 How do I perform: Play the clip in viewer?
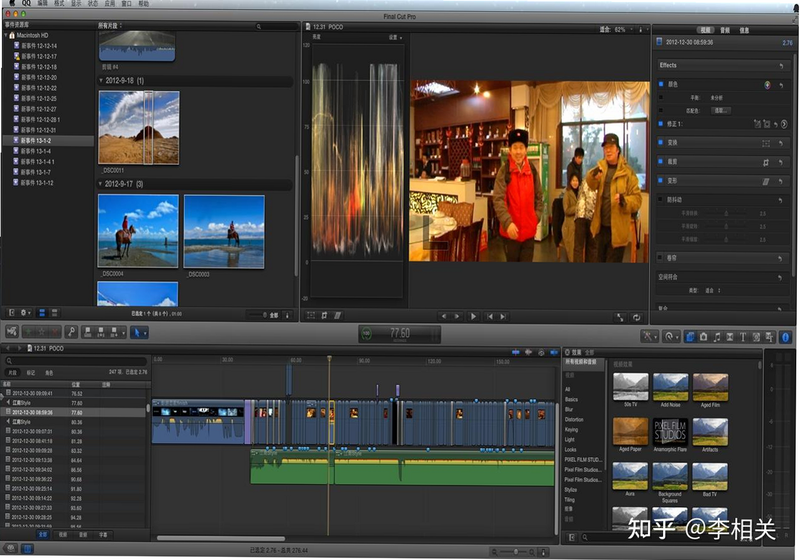[473, 316]
